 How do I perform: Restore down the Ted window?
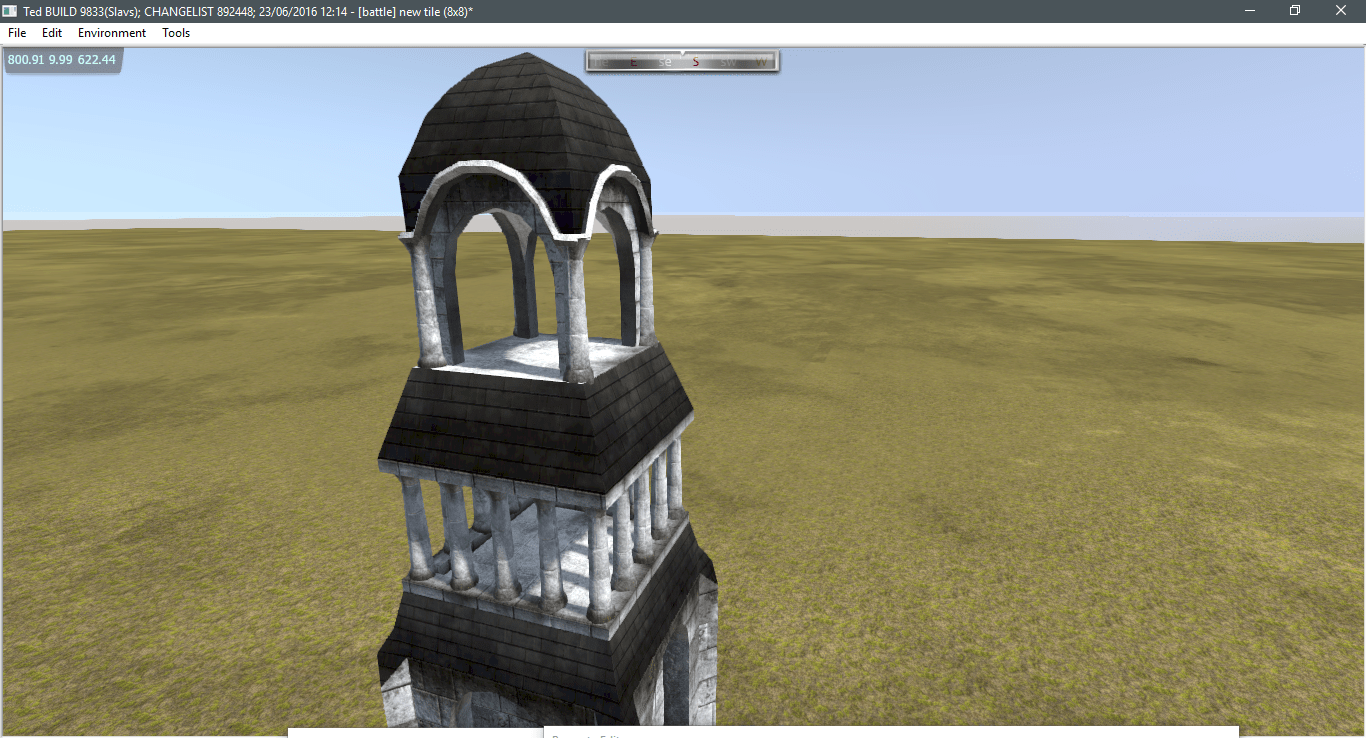tap(1295, 10)
